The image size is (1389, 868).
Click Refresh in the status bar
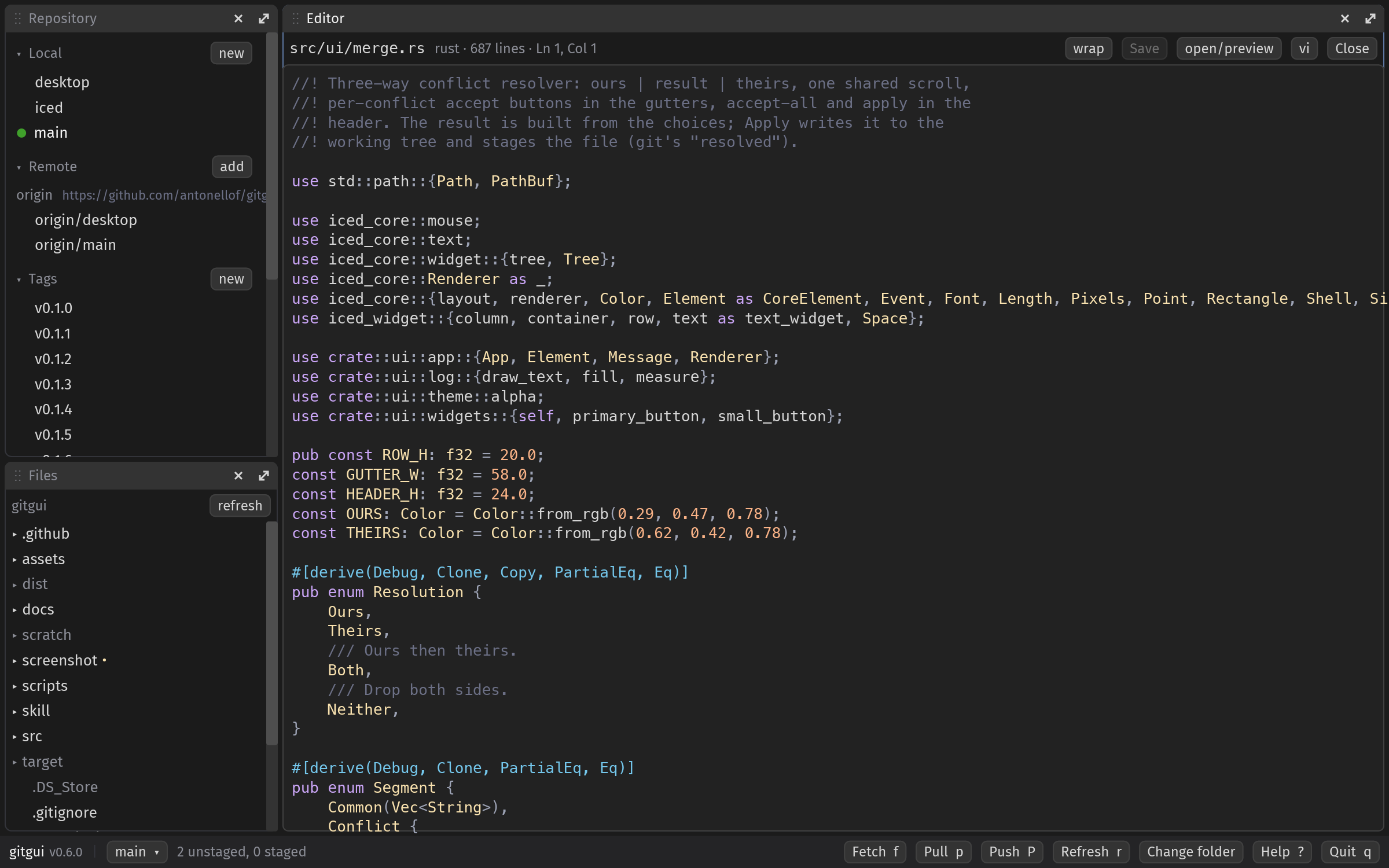(x=1091, y=852)
